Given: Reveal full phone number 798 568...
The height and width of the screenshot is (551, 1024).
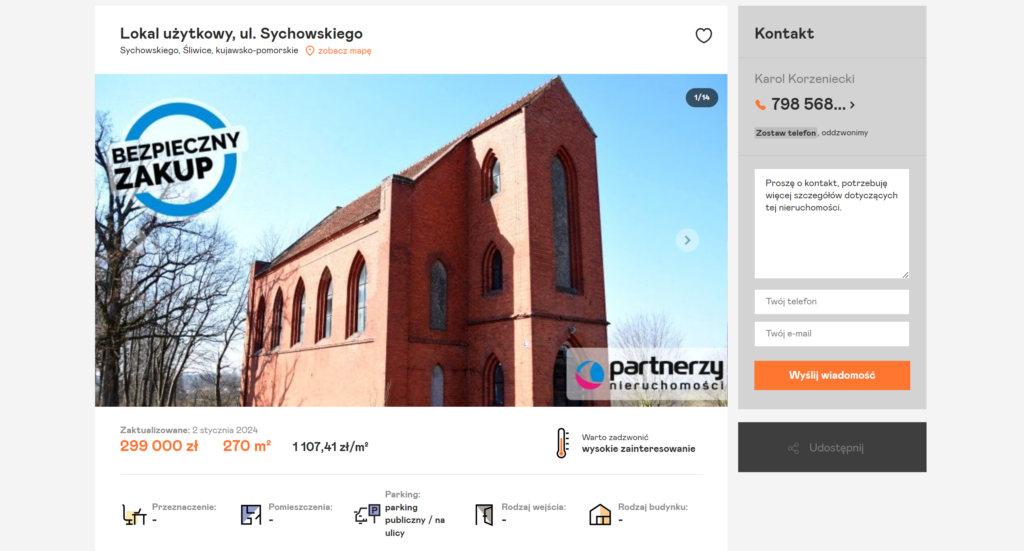Looking at the screenshot, I should (x=812, y=104).
